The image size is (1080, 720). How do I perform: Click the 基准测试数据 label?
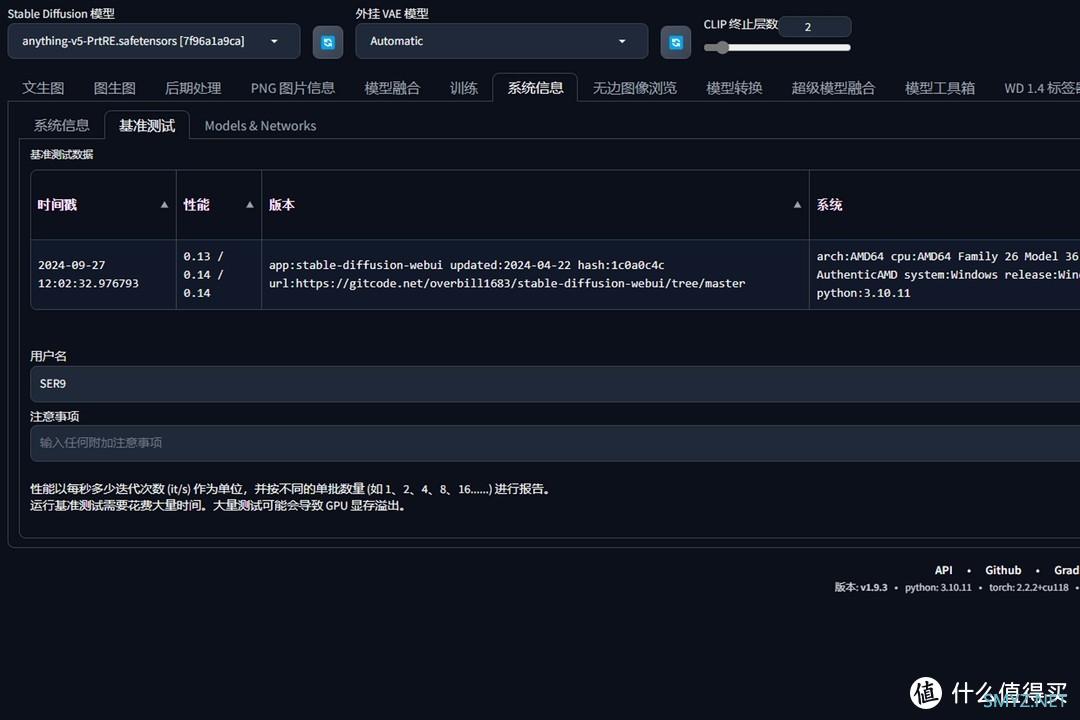(61, 154)
